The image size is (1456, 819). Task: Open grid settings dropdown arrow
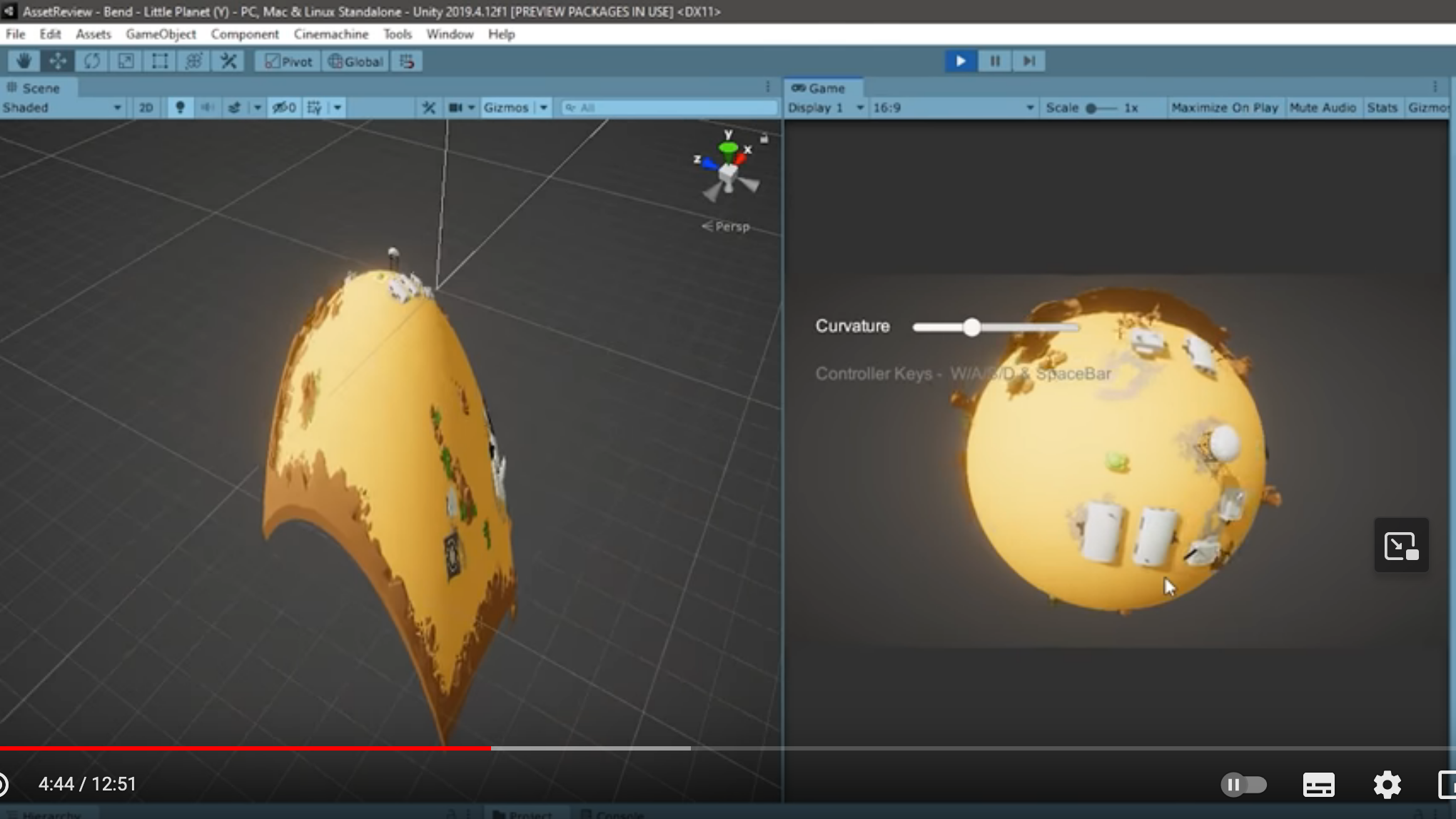(x=337, y=108)
